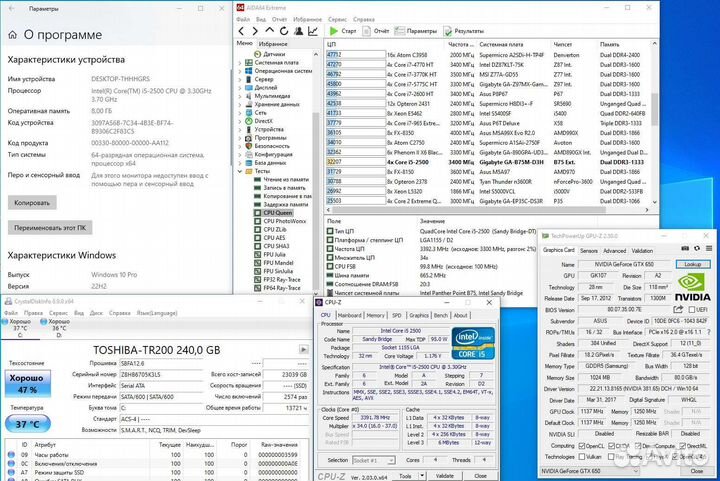Click the next disk arrow in CrystalDiskInfo
720x481 pixels.
[x=304, y=350]
